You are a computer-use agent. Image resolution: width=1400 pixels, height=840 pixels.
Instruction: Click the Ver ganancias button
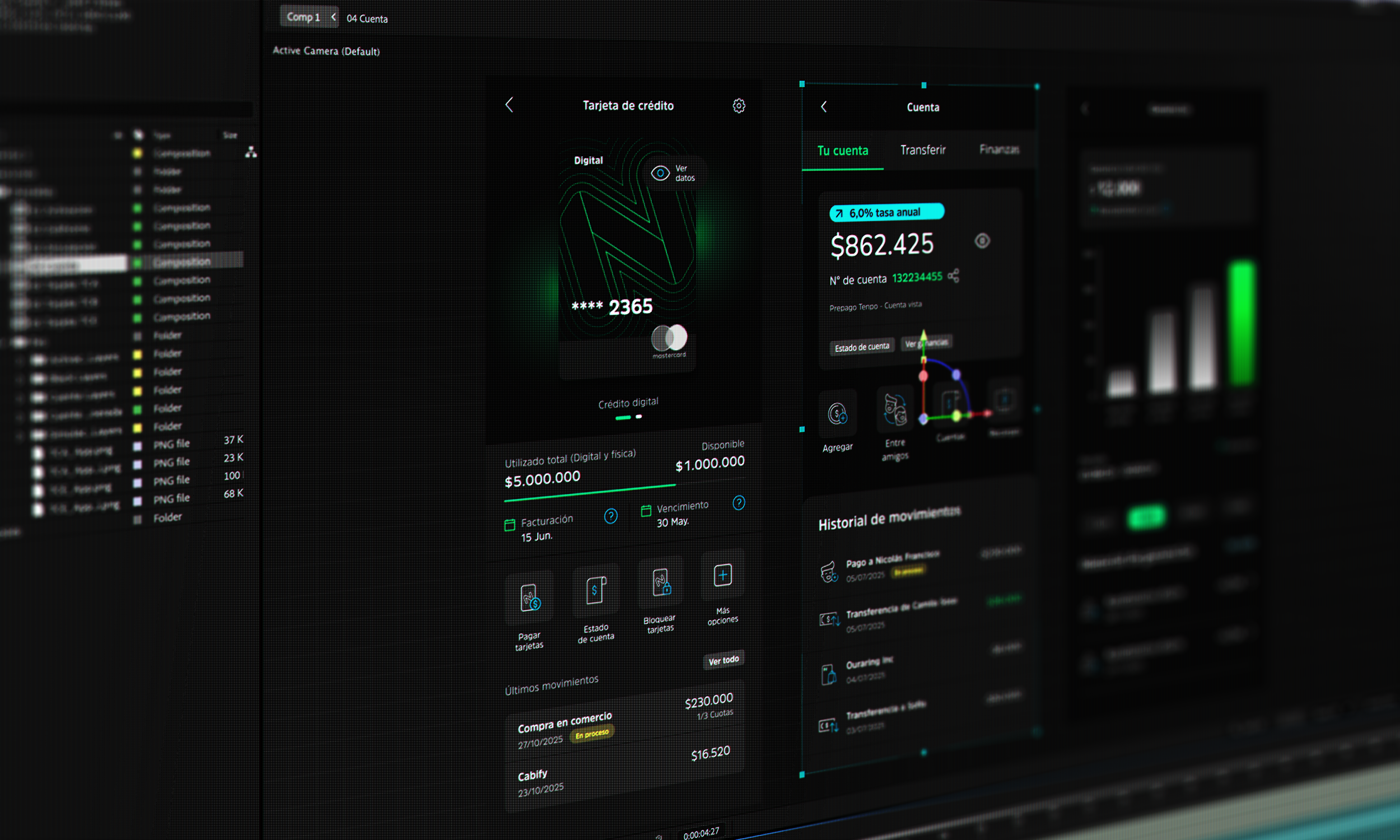click(x=926, y=343)
